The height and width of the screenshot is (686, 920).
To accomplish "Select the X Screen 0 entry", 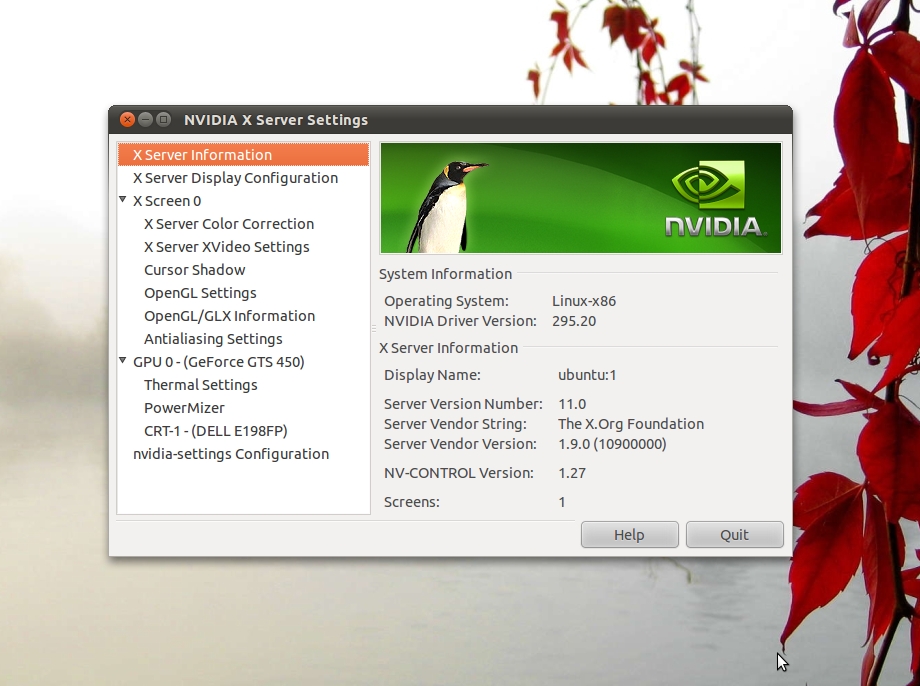I will (167, 200).
